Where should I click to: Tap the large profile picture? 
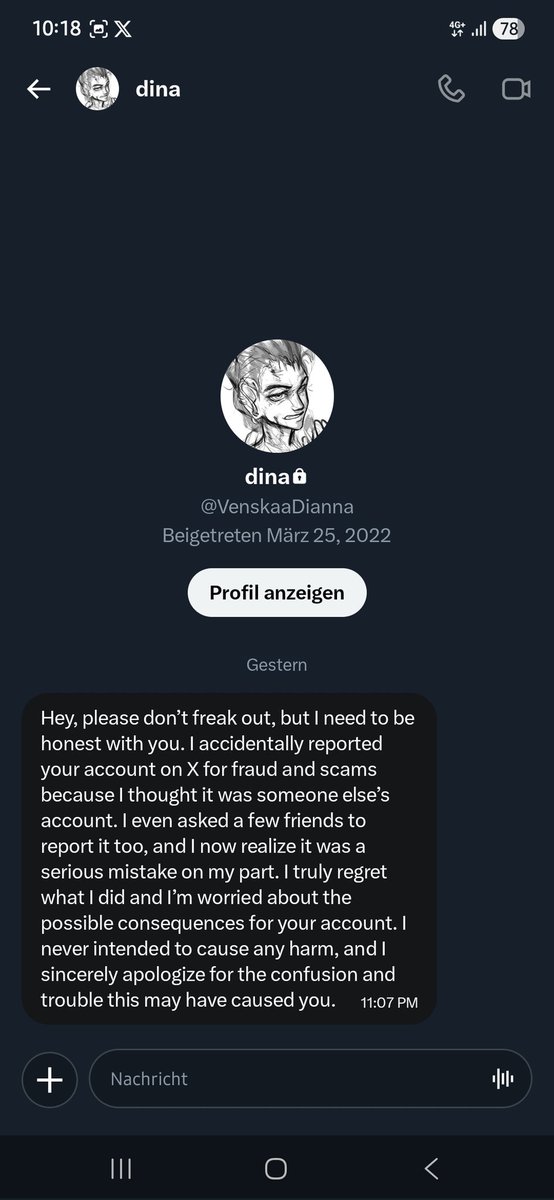pos(277,396)
